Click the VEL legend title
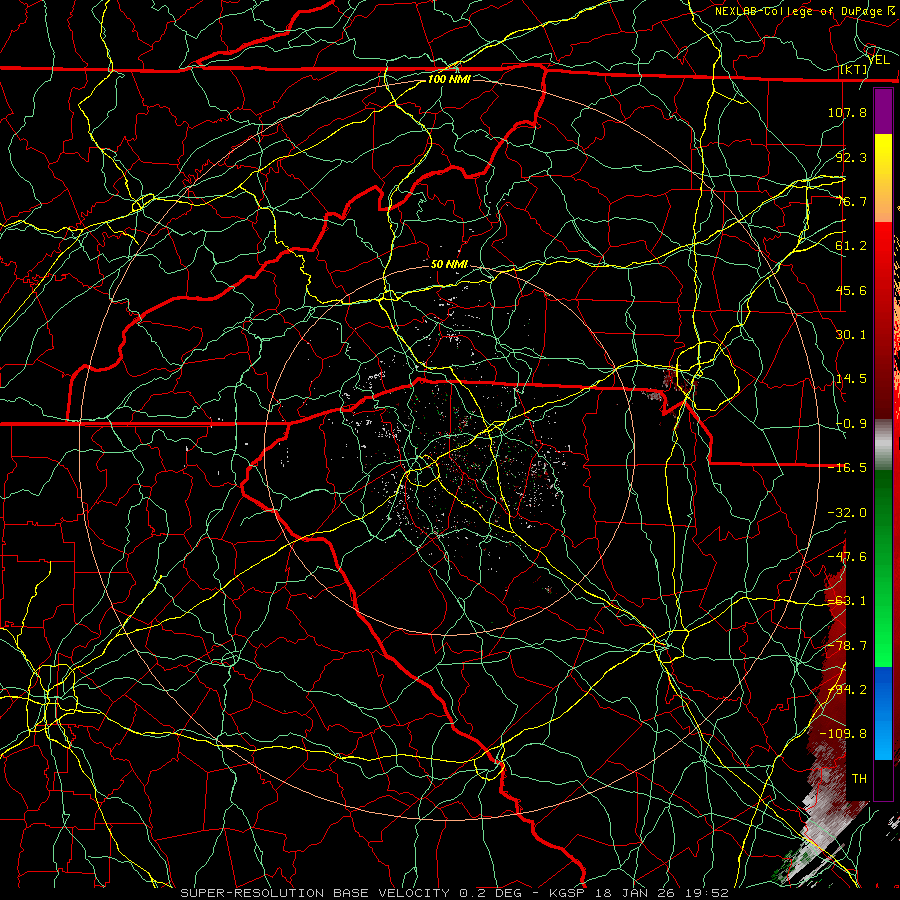This screenshot has height=900, width=900. click(879, 59)
